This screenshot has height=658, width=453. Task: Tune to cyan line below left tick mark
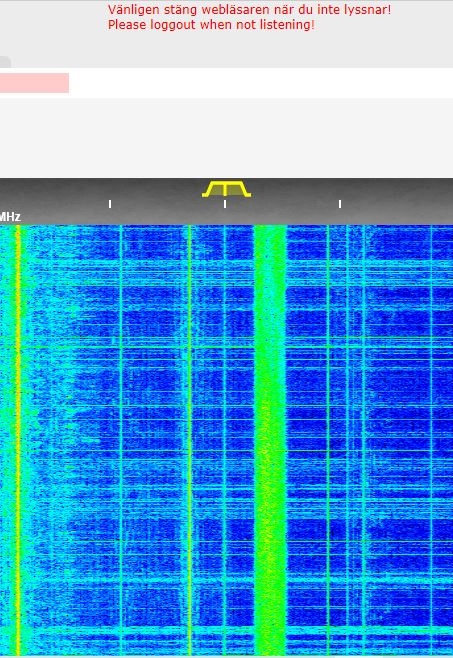(120, 441)
